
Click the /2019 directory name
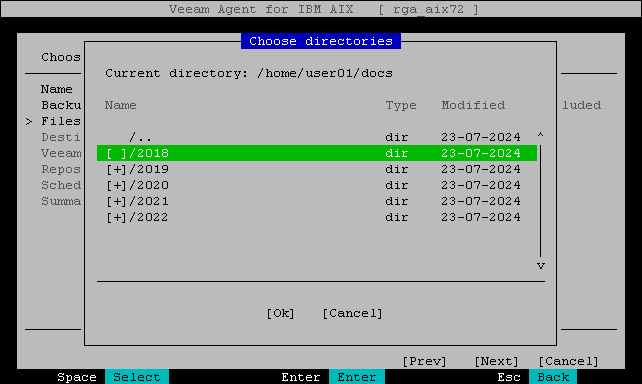click(x=149, y=169)
